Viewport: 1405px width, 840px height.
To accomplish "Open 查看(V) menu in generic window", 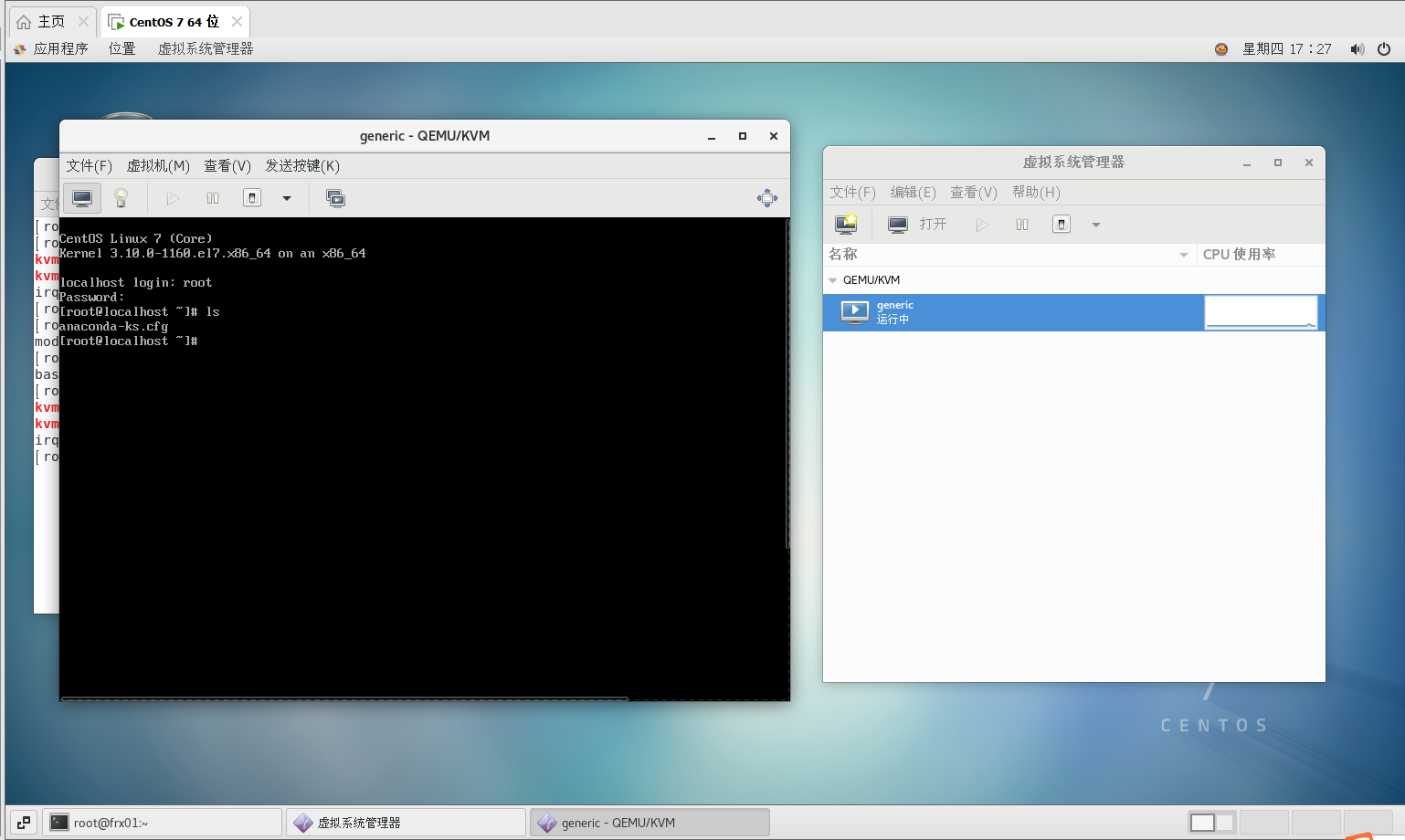I will click(x=227, y=165).
